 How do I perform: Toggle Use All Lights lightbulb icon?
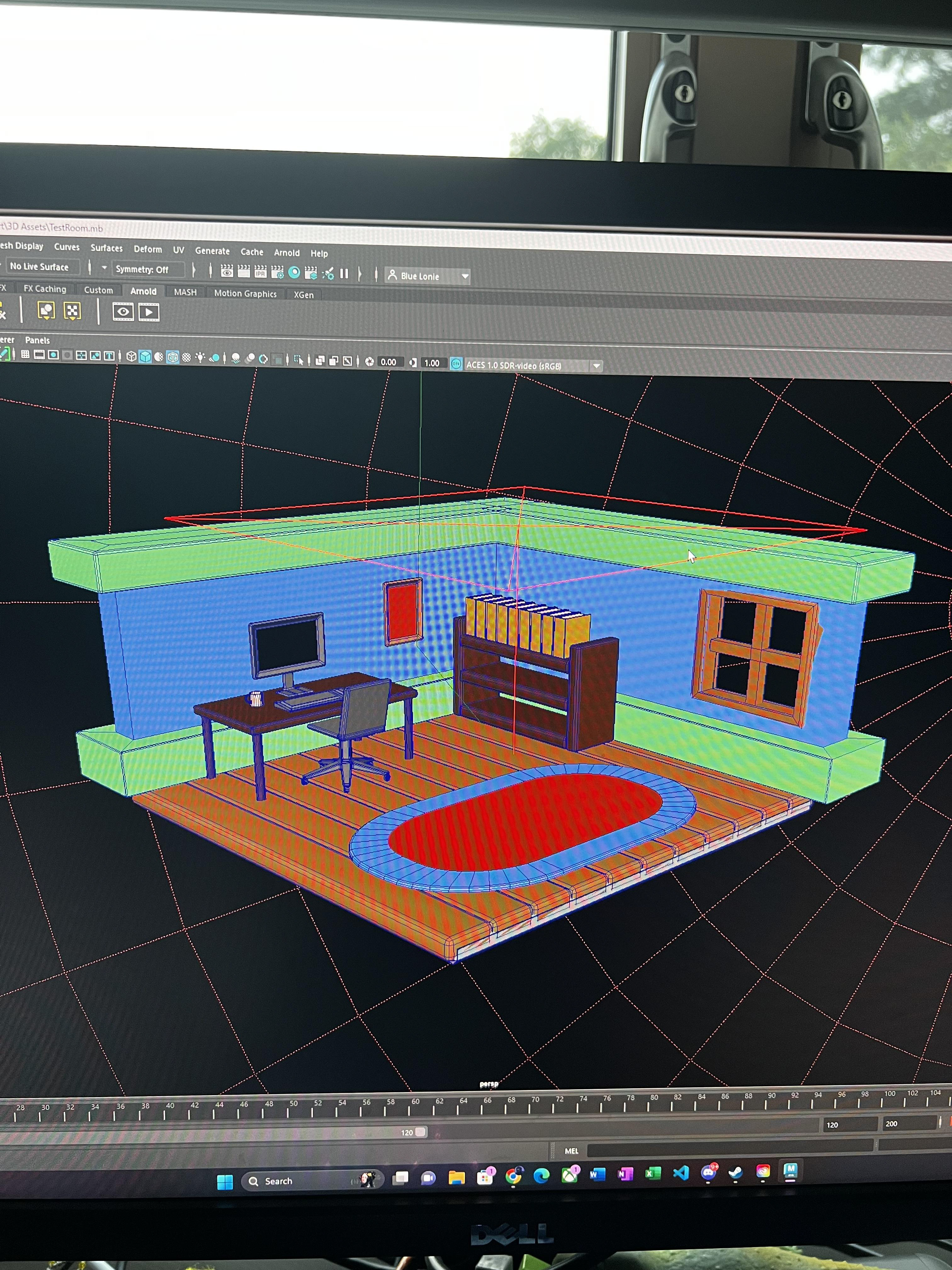200,358
